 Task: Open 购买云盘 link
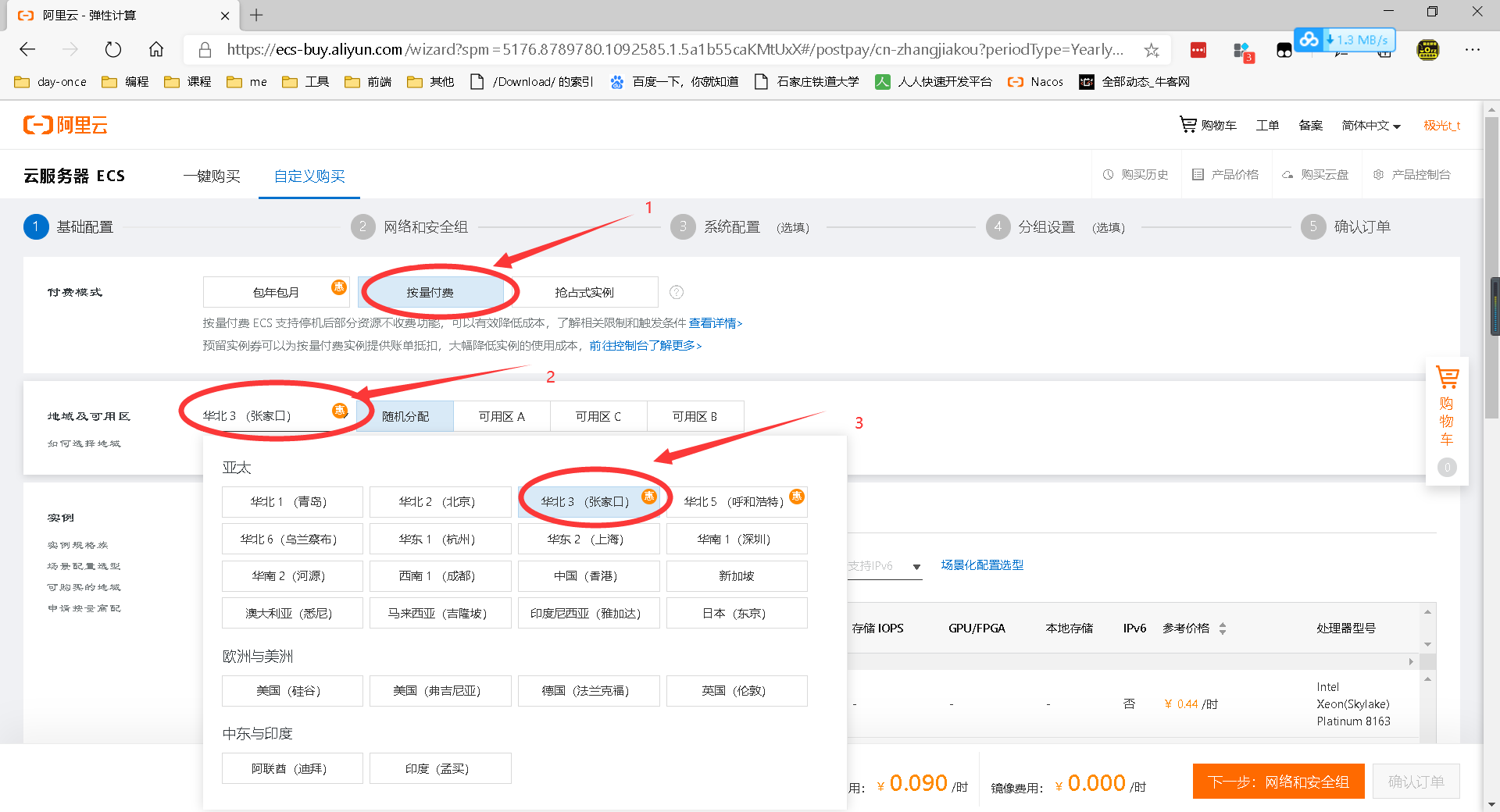(x=1316, y=175)
